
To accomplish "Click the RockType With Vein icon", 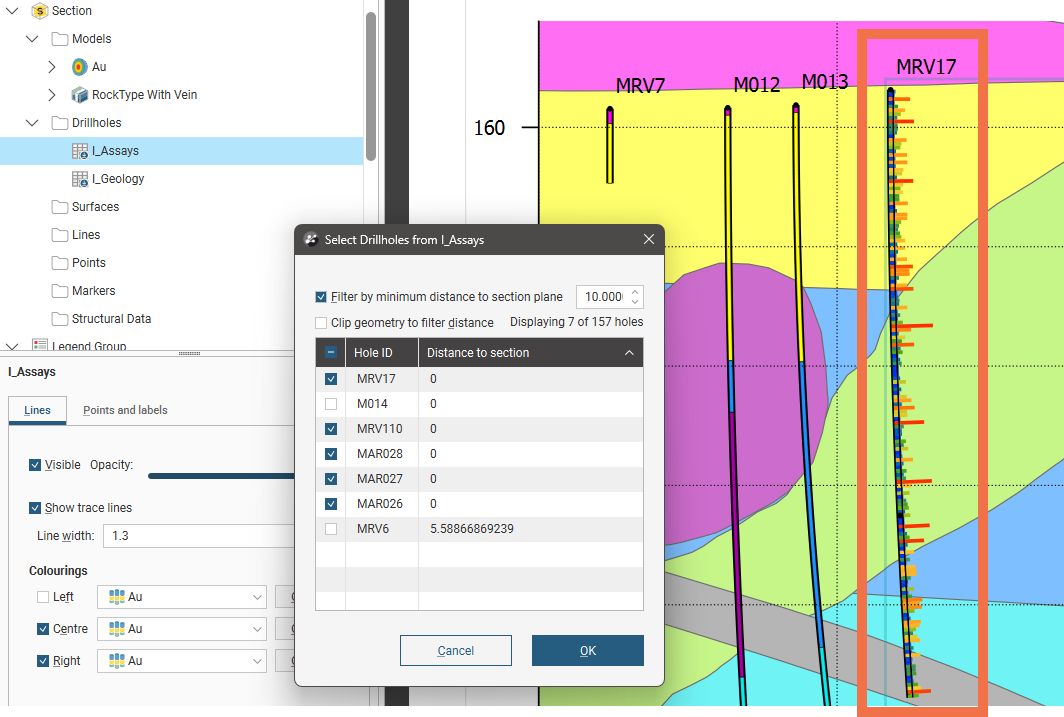I will (x=80, y=95).
